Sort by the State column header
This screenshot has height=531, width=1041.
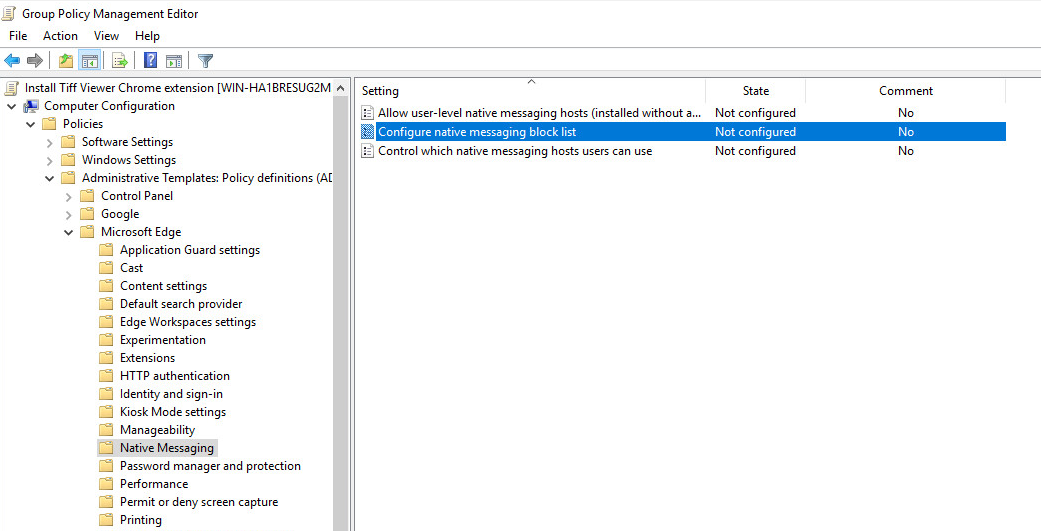tap(755, 91)
